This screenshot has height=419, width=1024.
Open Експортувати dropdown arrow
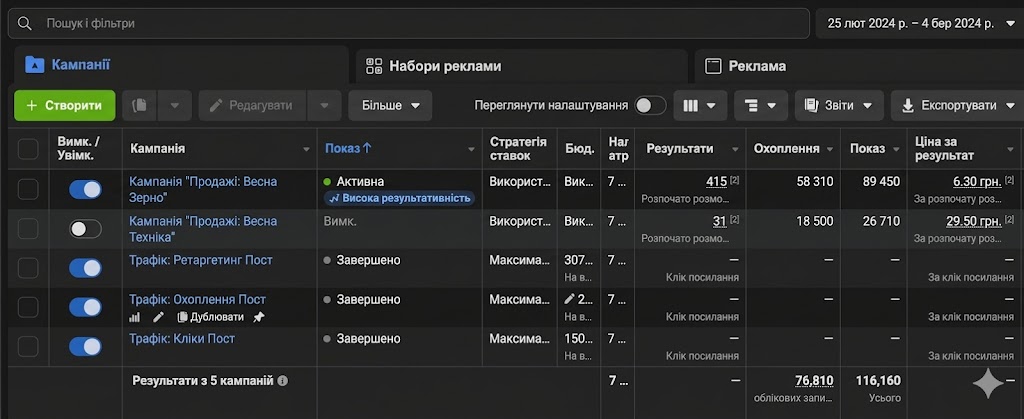point(1010,106)
